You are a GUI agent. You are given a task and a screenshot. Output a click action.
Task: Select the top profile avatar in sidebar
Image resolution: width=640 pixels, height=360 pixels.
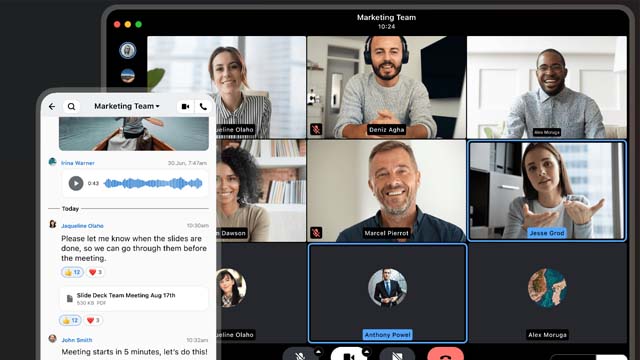coord(128,51)
